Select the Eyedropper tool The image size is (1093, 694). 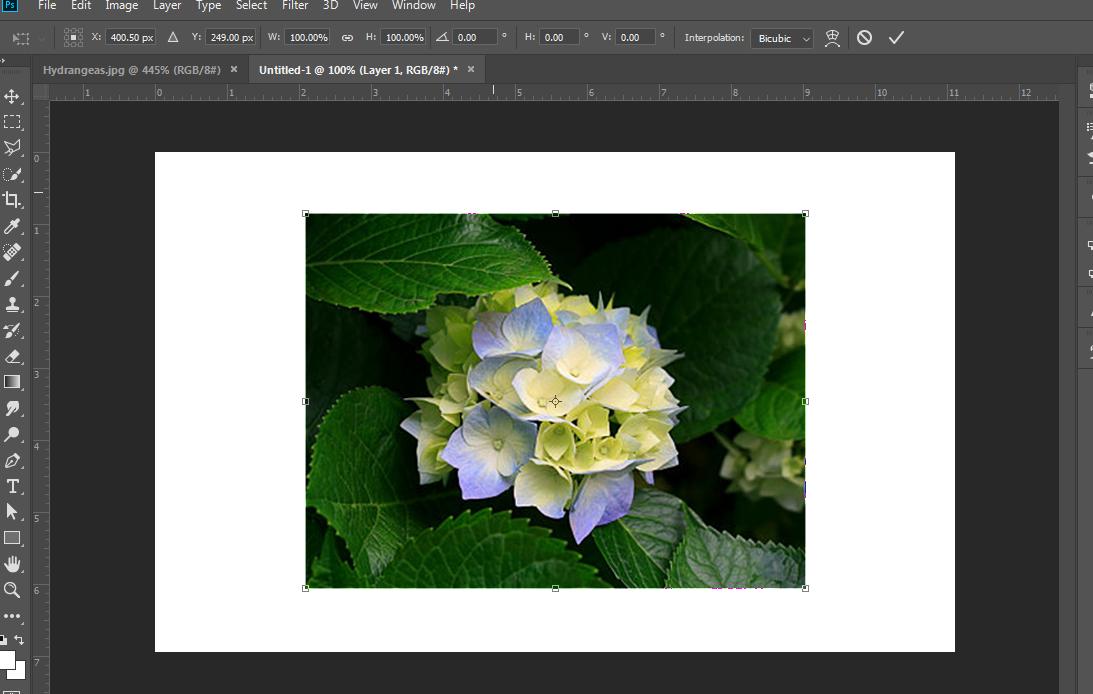click(12, 226)
